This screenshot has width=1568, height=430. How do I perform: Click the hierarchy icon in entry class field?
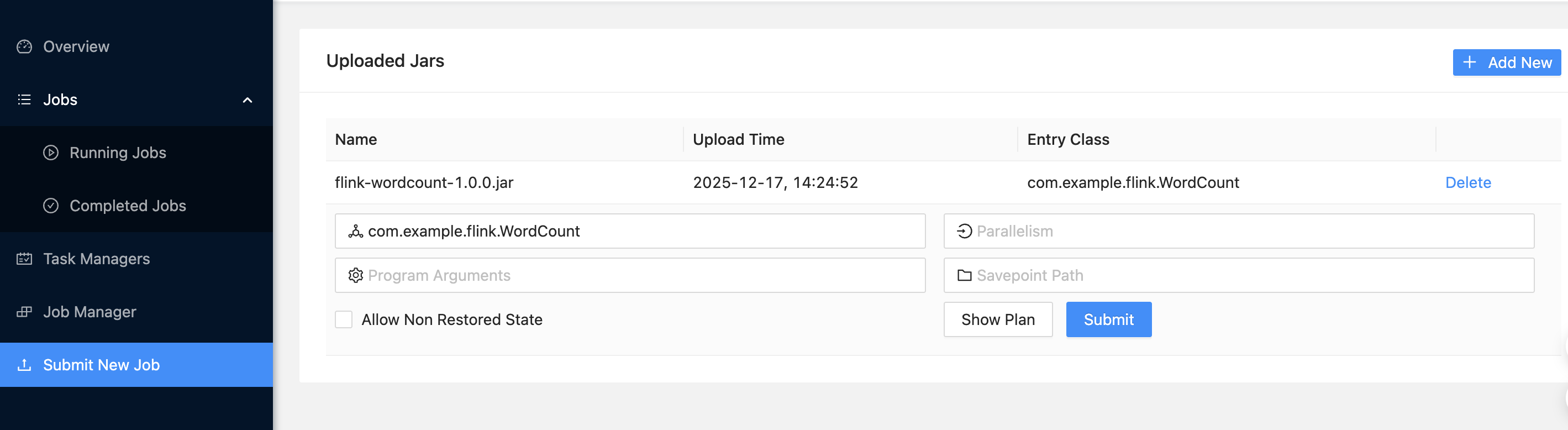click(355, 231)
